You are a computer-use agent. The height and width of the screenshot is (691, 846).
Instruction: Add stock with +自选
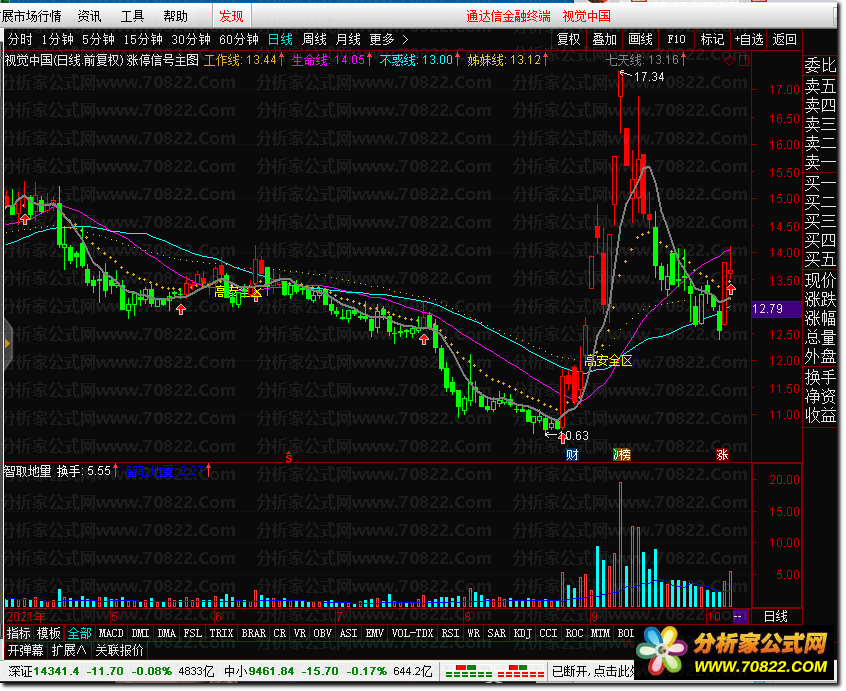click(x=748, y=39)
